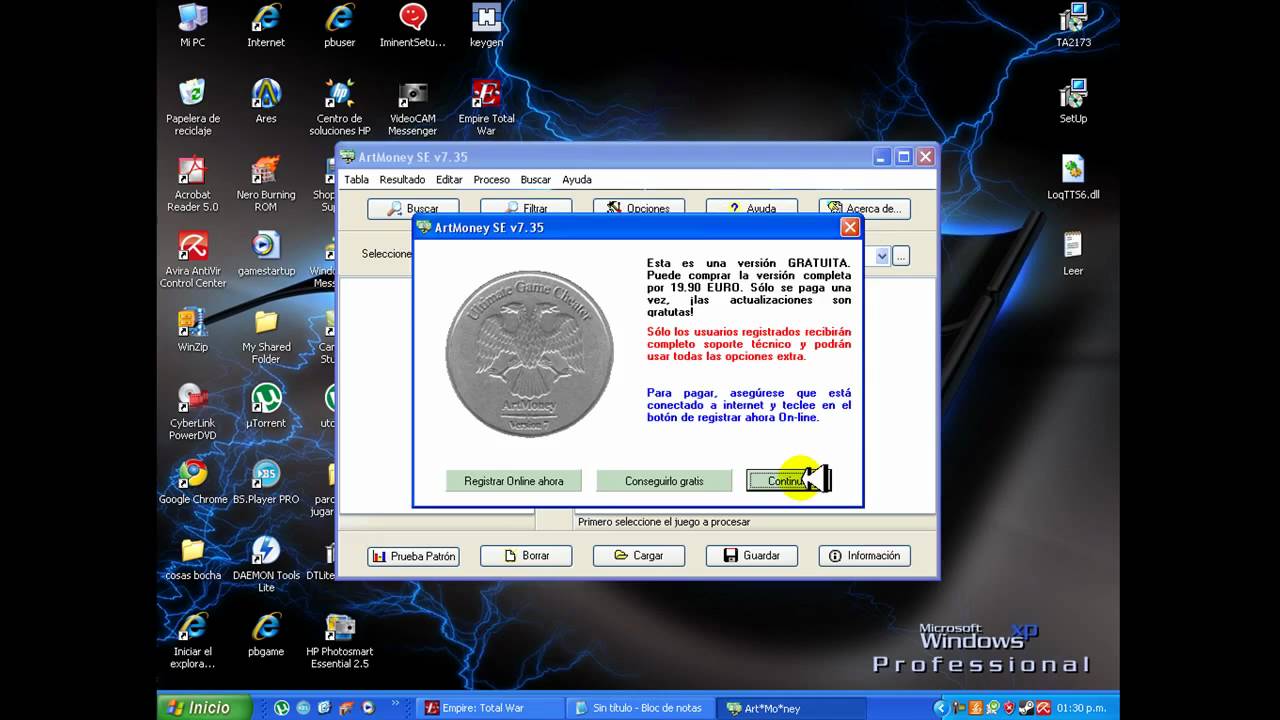1280x720 pixels.
Task: Select the WinZip desktop icon
Action: (192, 330)
